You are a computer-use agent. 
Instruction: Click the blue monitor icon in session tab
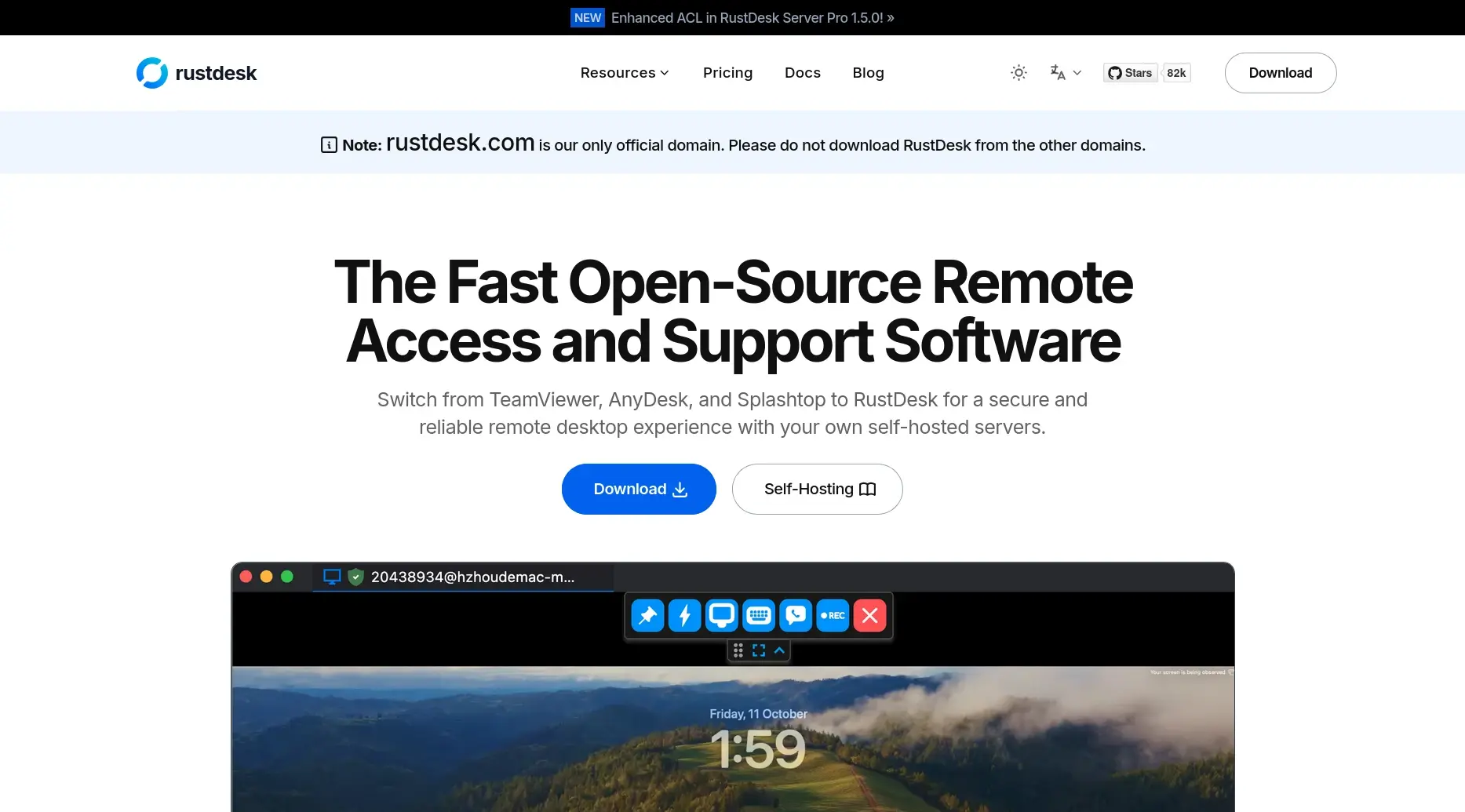332,577
